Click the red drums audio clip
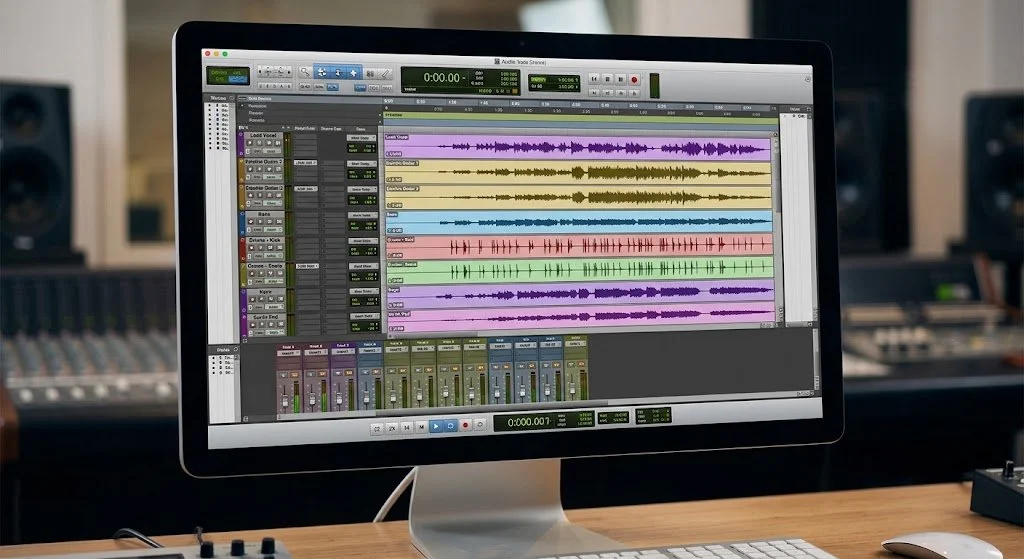Screen dimensions: 1024x559 tap(579, 246)
